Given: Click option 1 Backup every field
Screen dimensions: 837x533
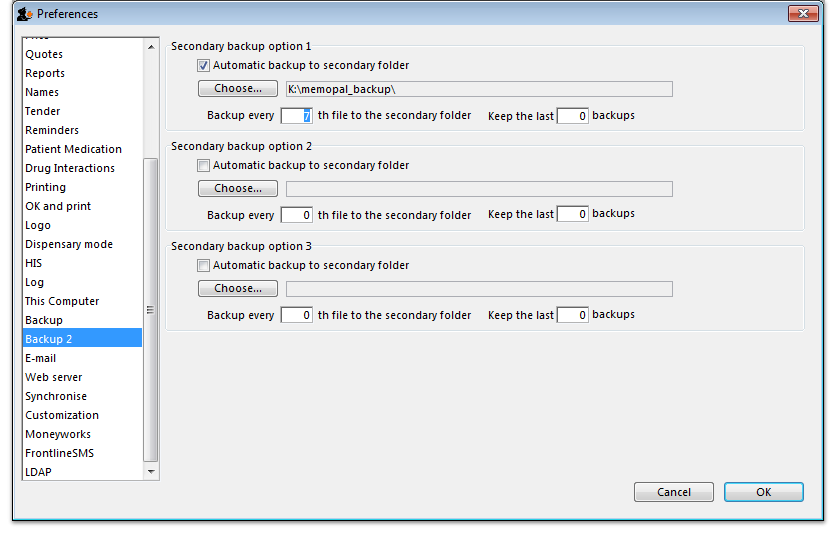Looking at the screenshot, I should tap(297, 116).
